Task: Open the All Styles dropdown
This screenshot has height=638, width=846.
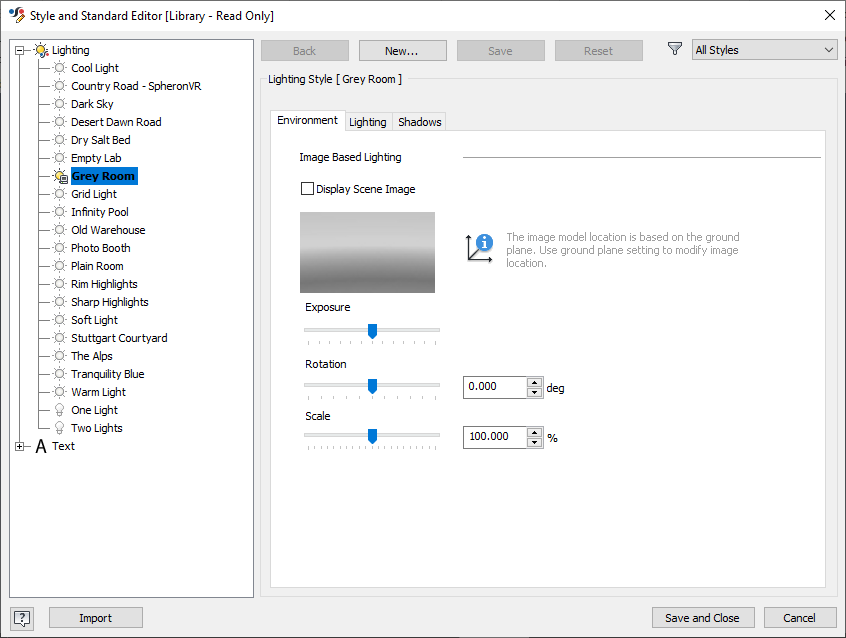Action: point(764,48)
